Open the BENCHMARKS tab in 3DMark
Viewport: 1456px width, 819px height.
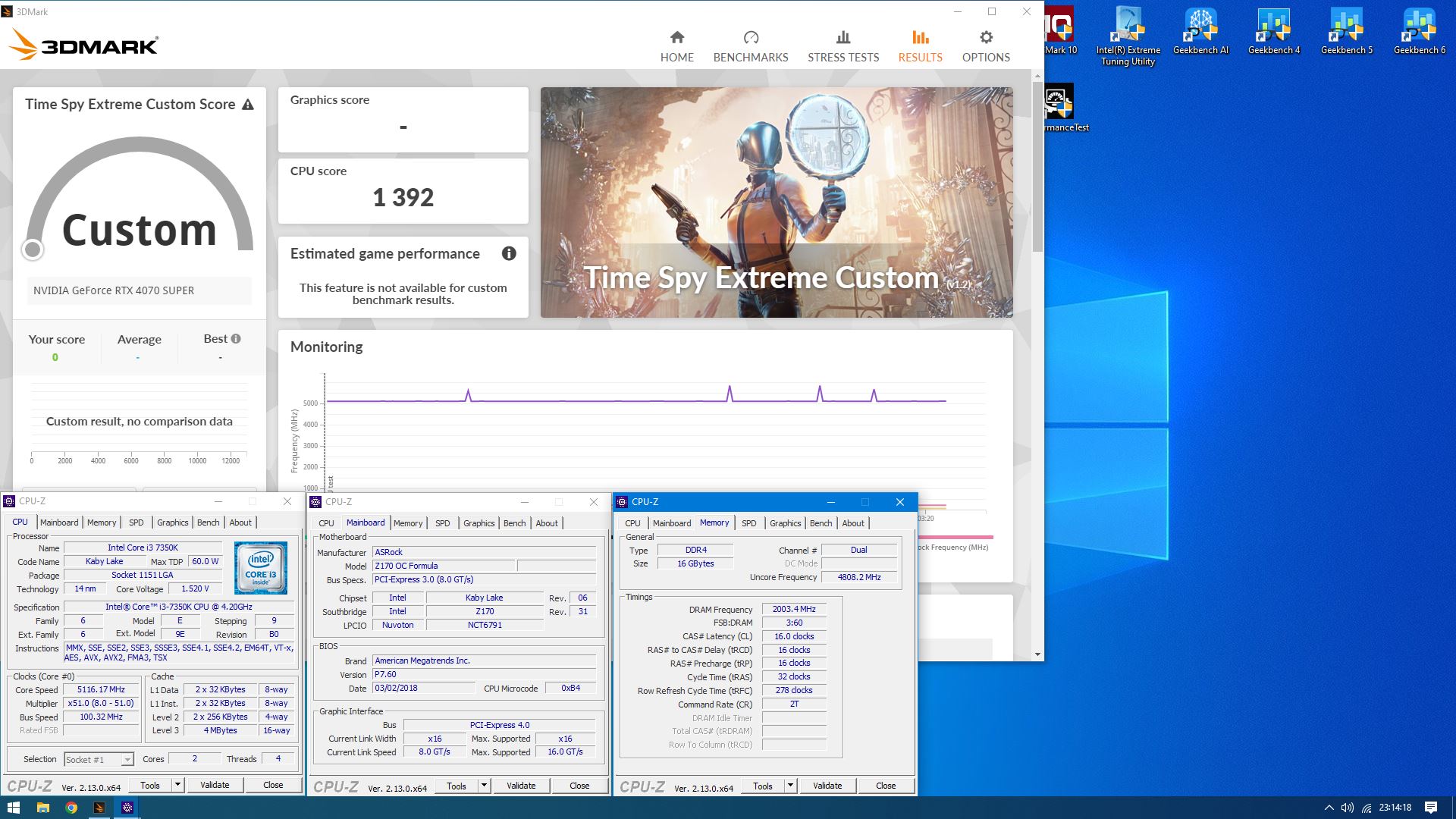click(750, 46)
